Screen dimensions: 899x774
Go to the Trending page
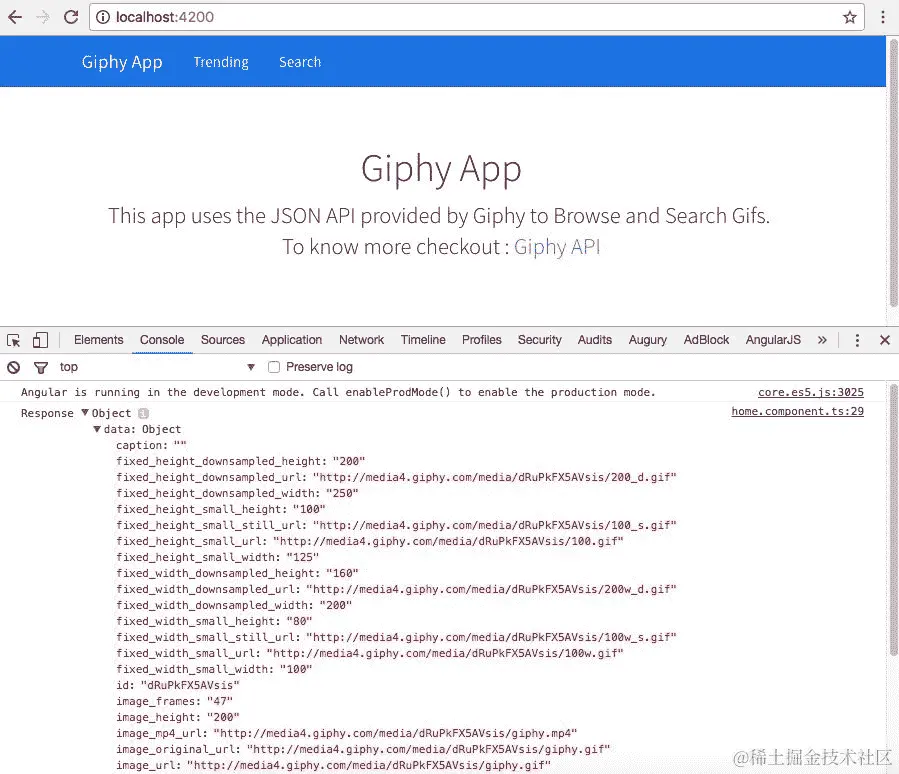point(221,62)
